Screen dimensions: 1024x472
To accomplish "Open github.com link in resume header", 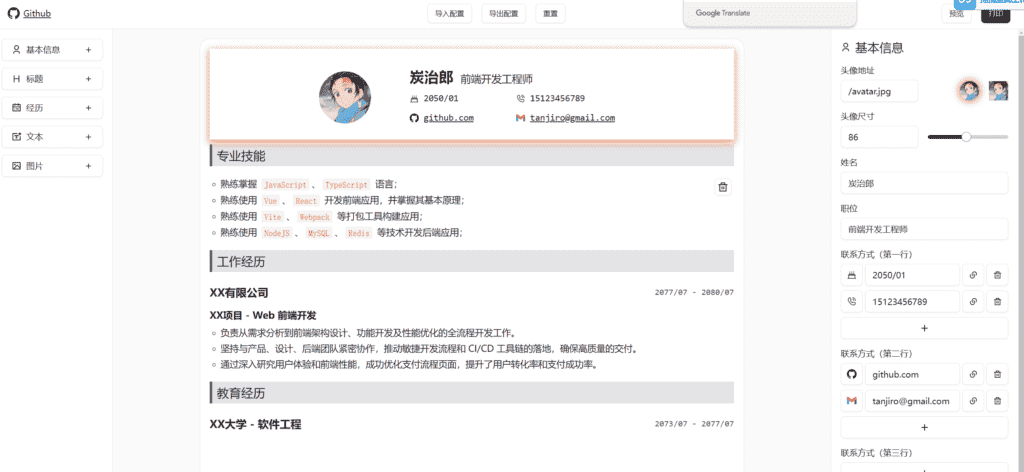I will (449, 118).
